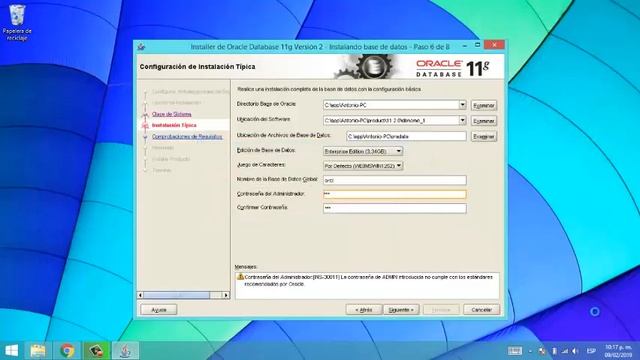Focus the Confirm password field
640x360 pixels.
click(x=395, y=208)
